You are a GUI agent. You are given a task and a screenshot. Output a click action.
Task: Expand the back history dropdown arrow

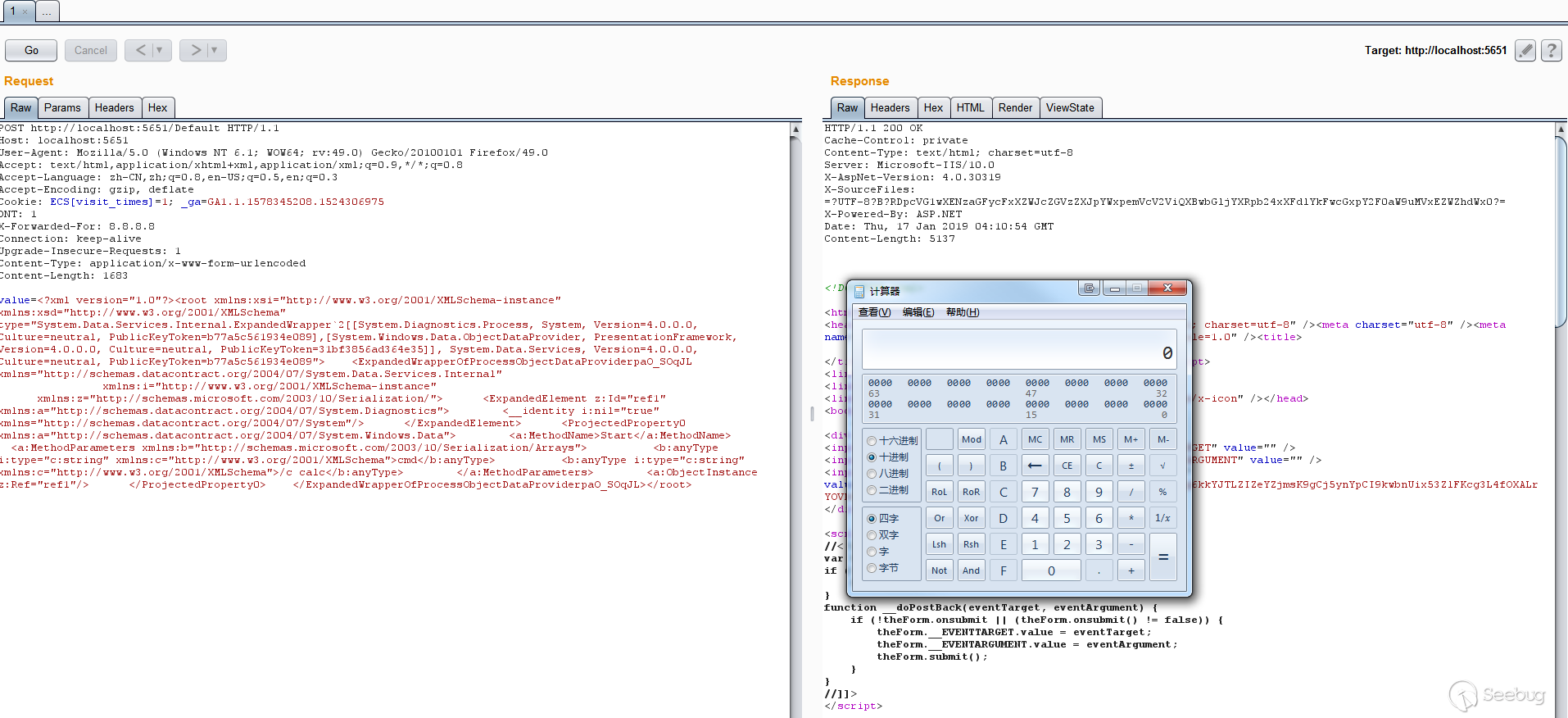tap(160, 51)
